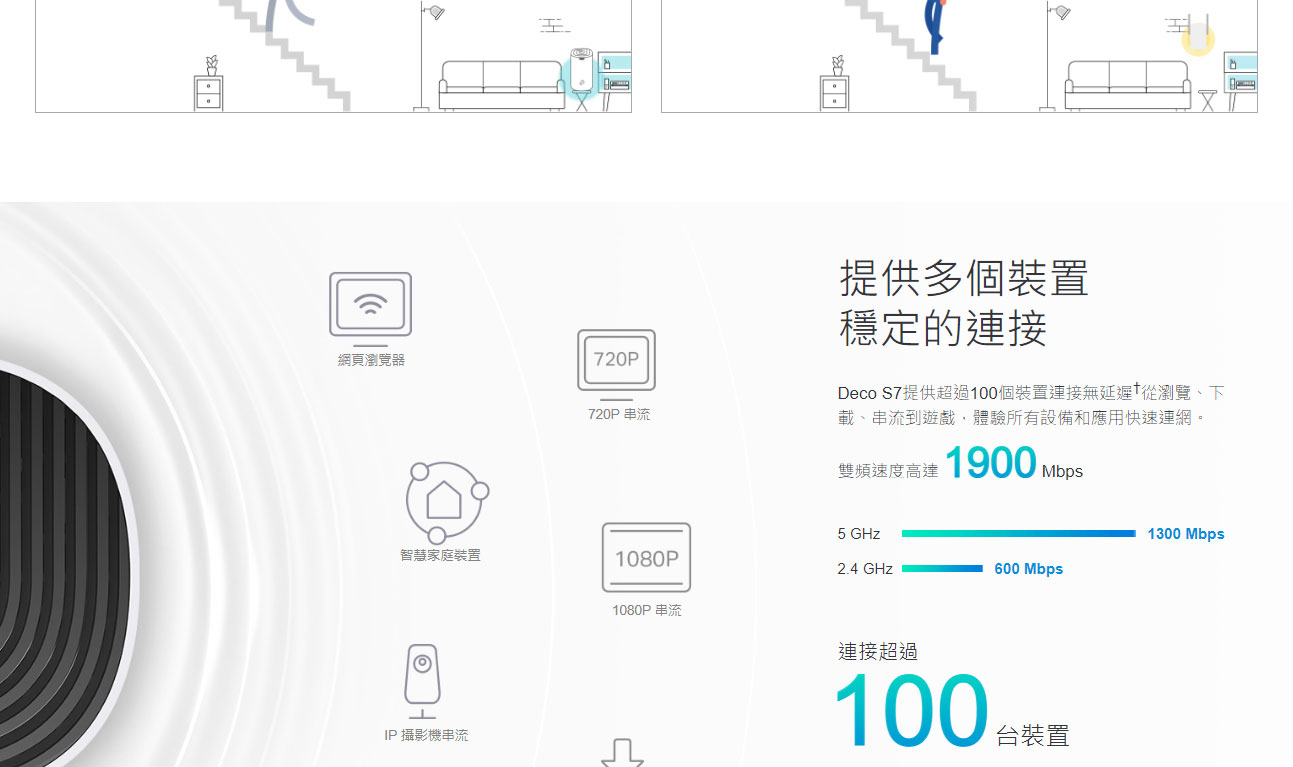This screenshot has width=1293, height=767.
Task: Click the '雙頻速度高達' text
Action: (888, 471)
